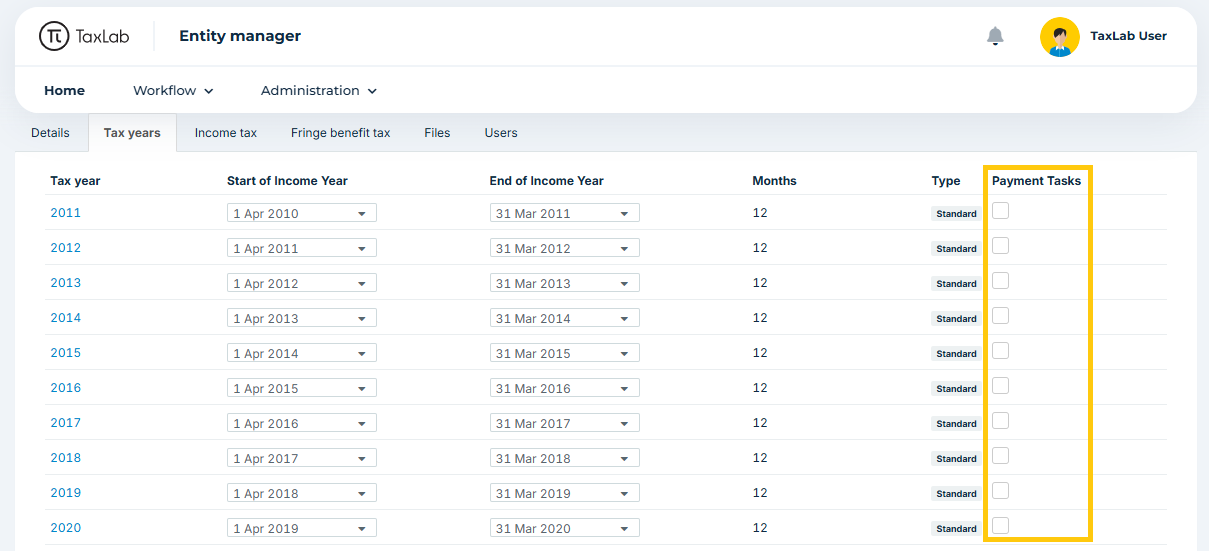Check Payment Tasks box for 2019
This screenshot has height=551, width=1209.
tap(1000, 491)
